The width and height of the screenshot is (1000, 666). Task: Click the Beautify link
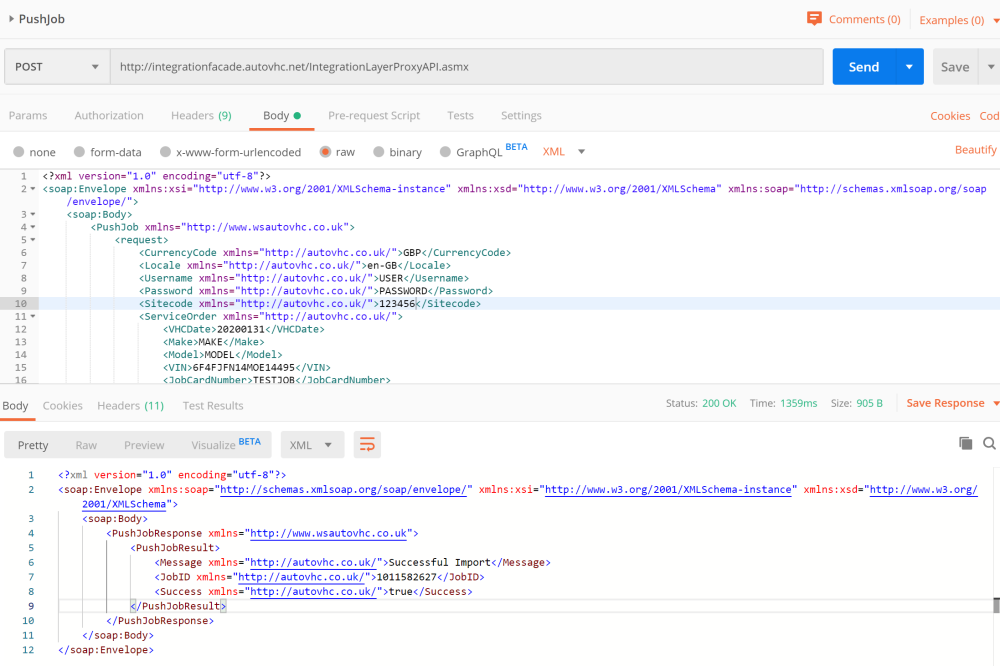click(x=975, y=150)
